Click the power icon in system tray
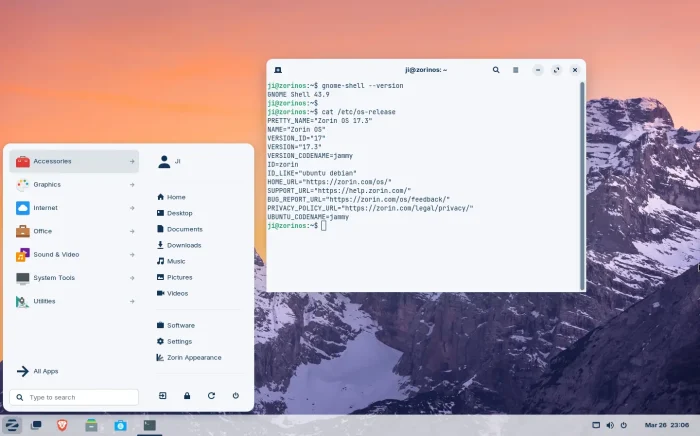The height and width of the screenshot is (436, 700). tap(624, 425)
